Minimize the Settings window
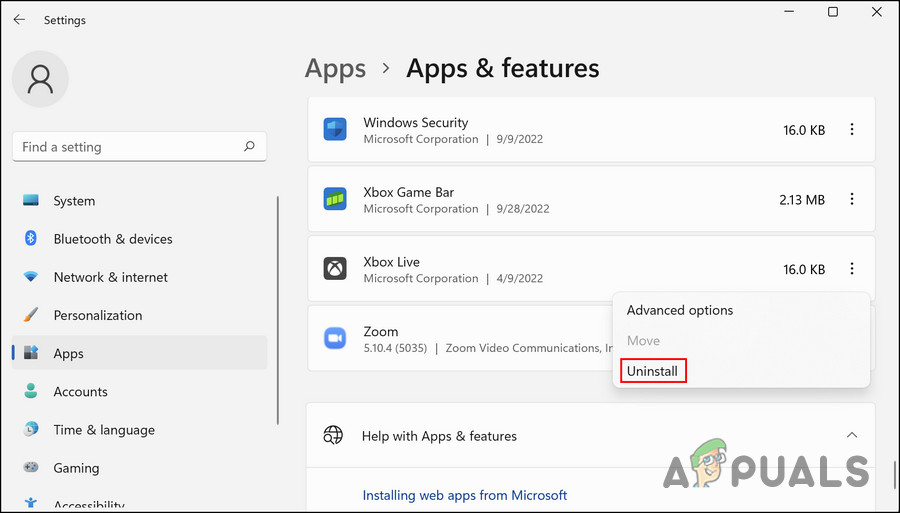 (789, 12)
